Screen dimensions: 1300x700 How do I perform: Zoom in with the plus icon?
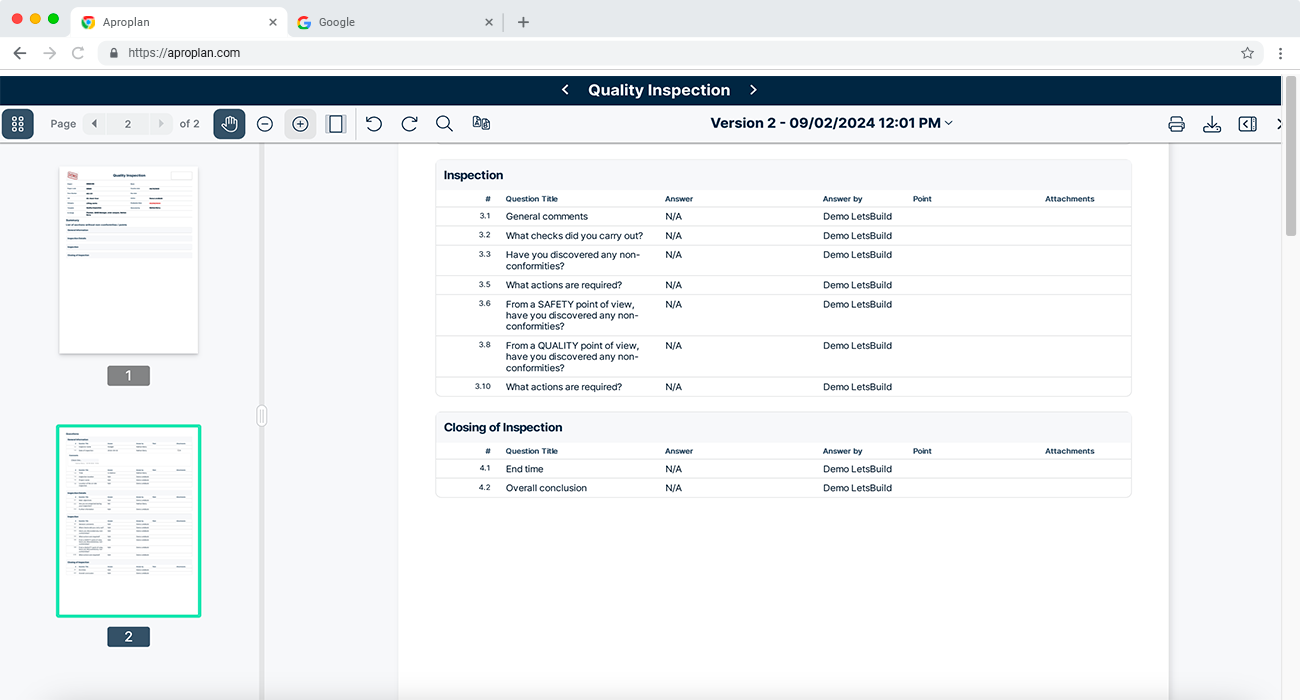coord(300,124)
